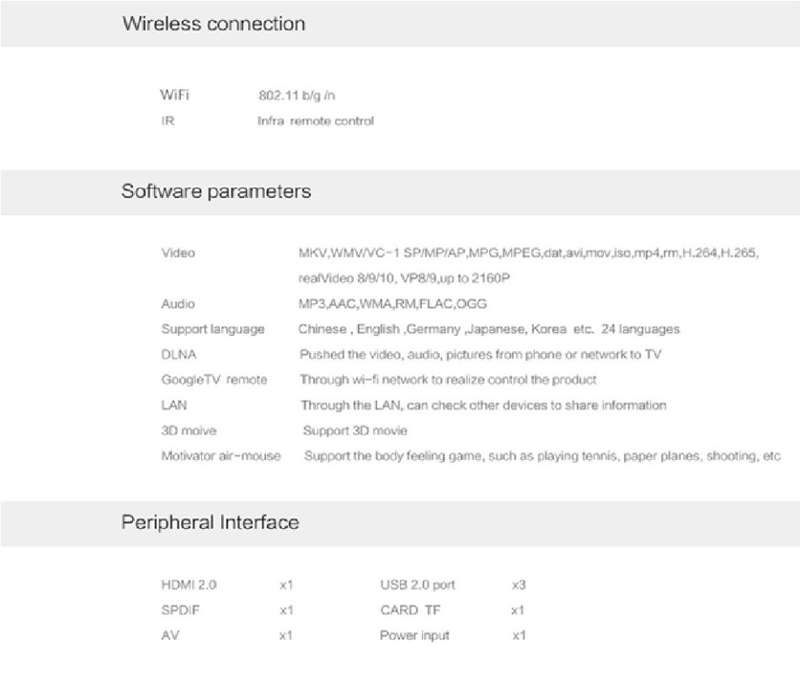Click the realVideo 8/9/10 up to 2160P line
This screenshot has width=800, height=683.
coord(404,279)
